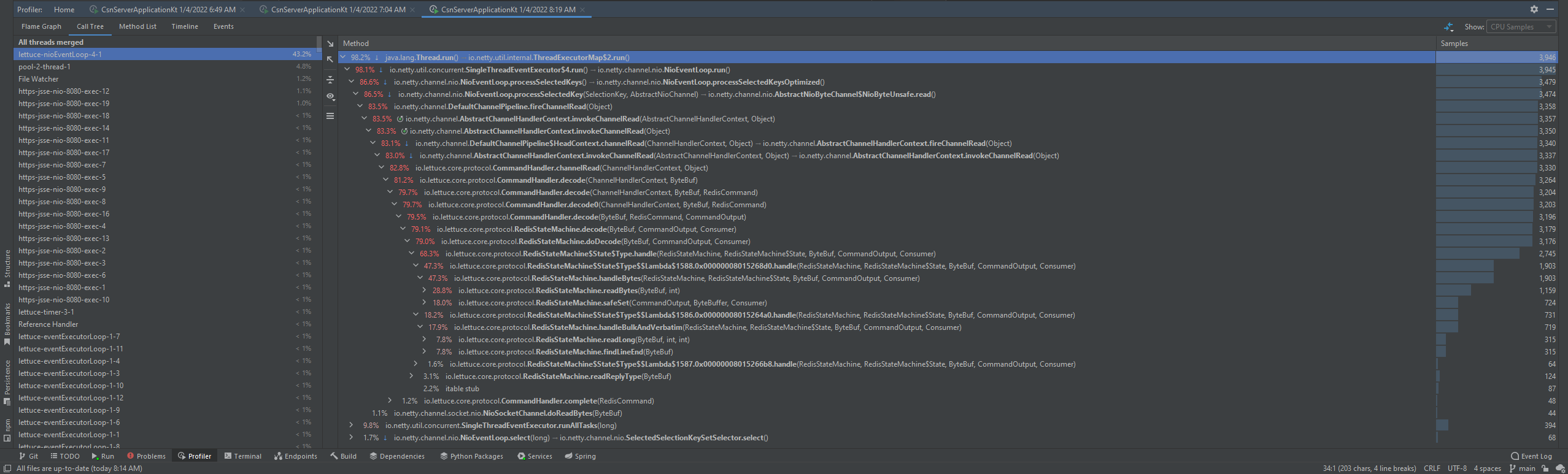Click the collapse-all arrow icon in call tree toolbar
Screen dimensions: 1568x474
(x=330, y=59)
